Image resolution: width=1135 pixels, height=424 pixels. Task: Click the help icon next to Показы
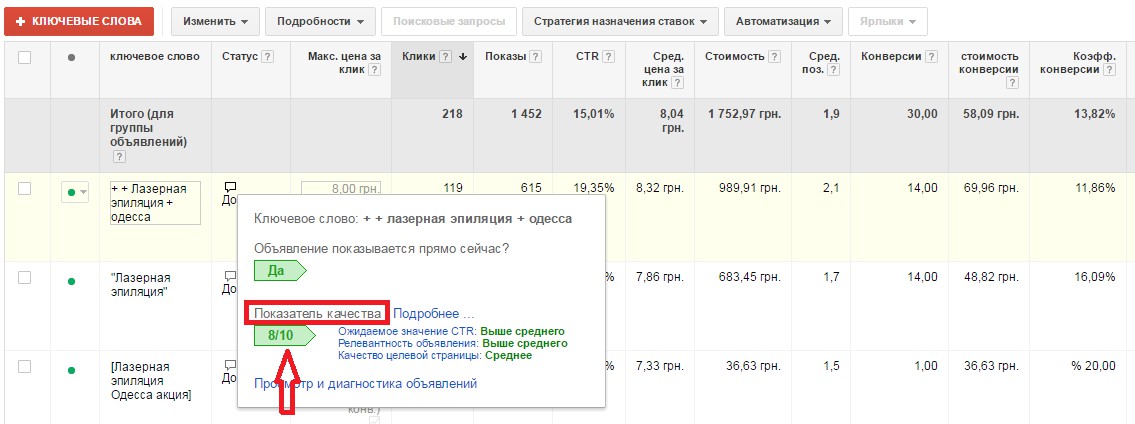click(536, 57)
